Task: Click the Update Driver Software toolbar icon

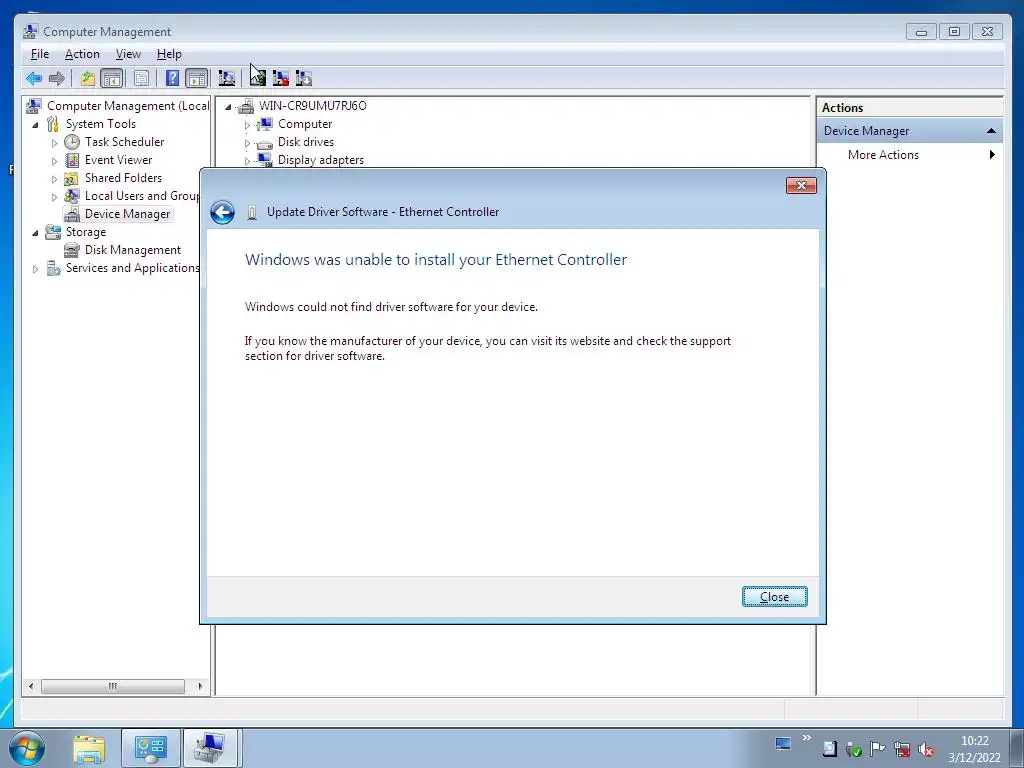Action: (x=257, y=78)
